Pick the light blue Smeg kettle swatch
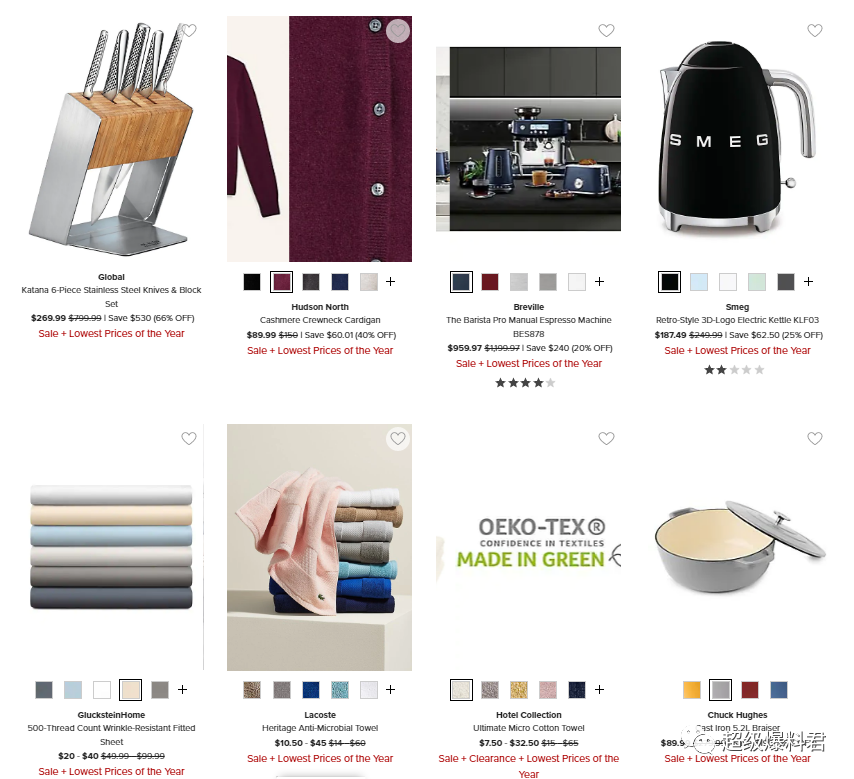 tap(699, 282)
